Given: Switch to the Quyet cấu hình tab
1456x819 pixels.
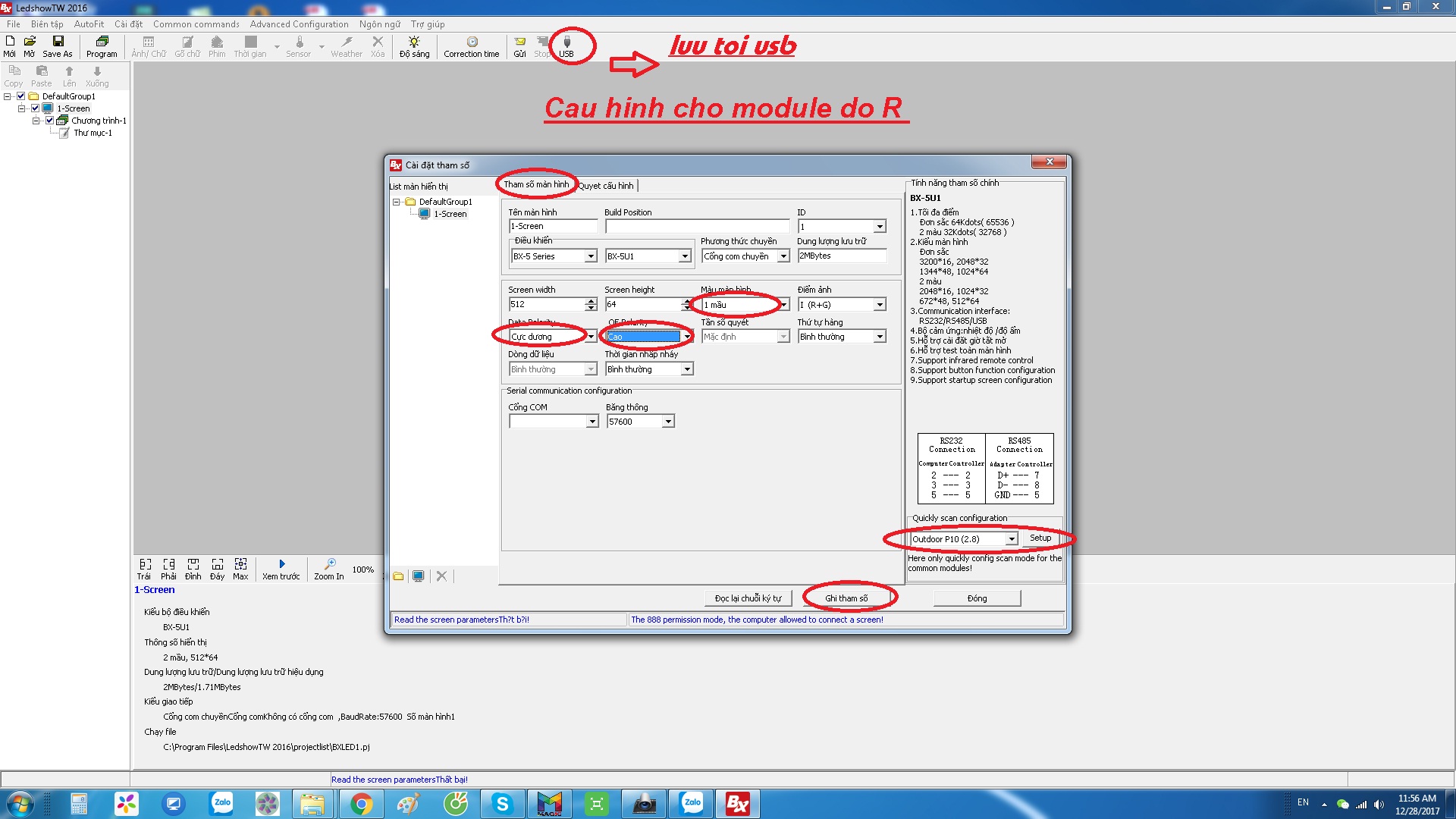Looking at the screenshot, I should click(607, 186).
